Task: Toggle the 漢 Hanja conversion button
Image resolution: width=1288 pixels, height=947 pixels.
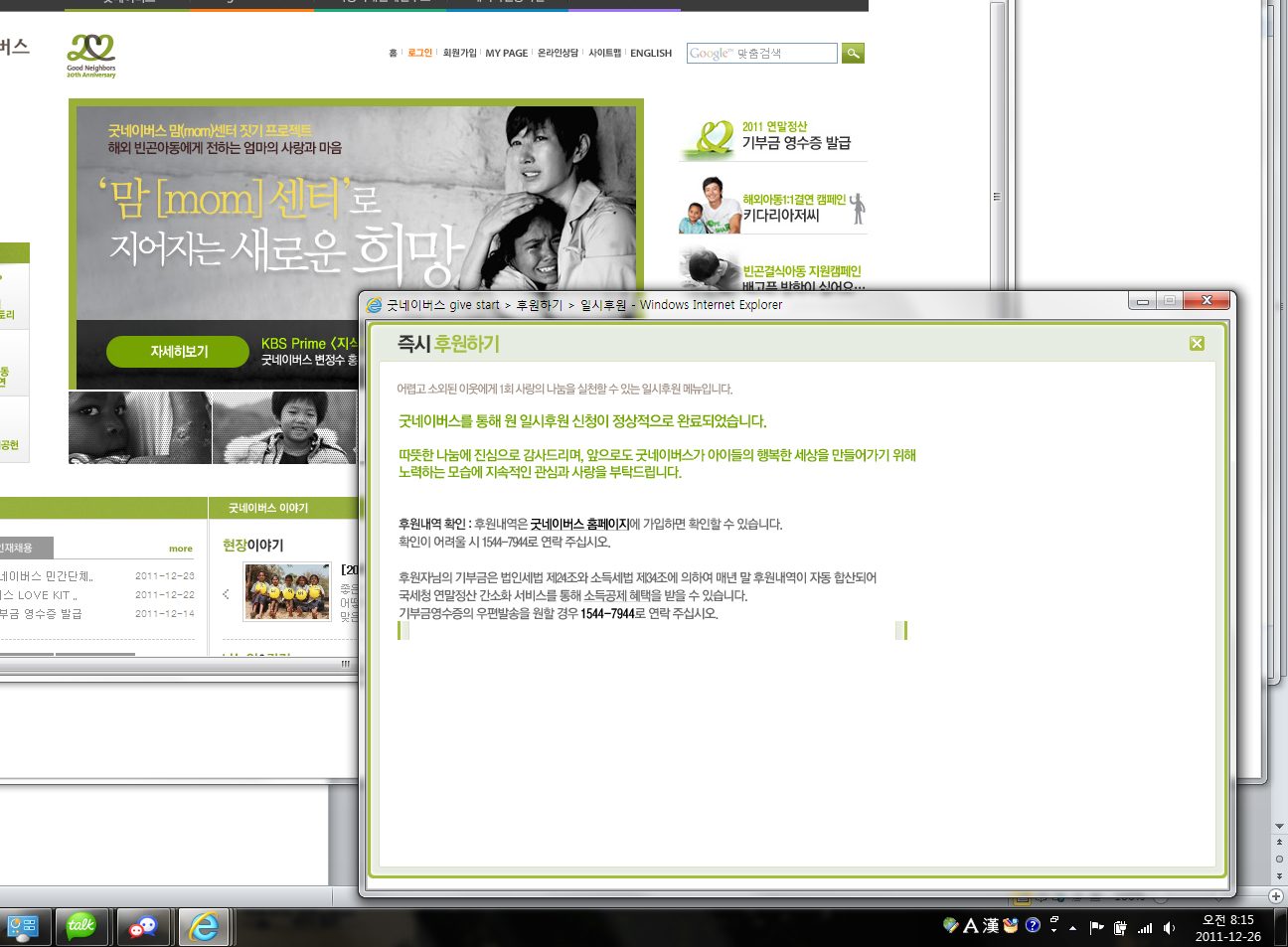Action: pyautogui.click(x=991, y=925)
